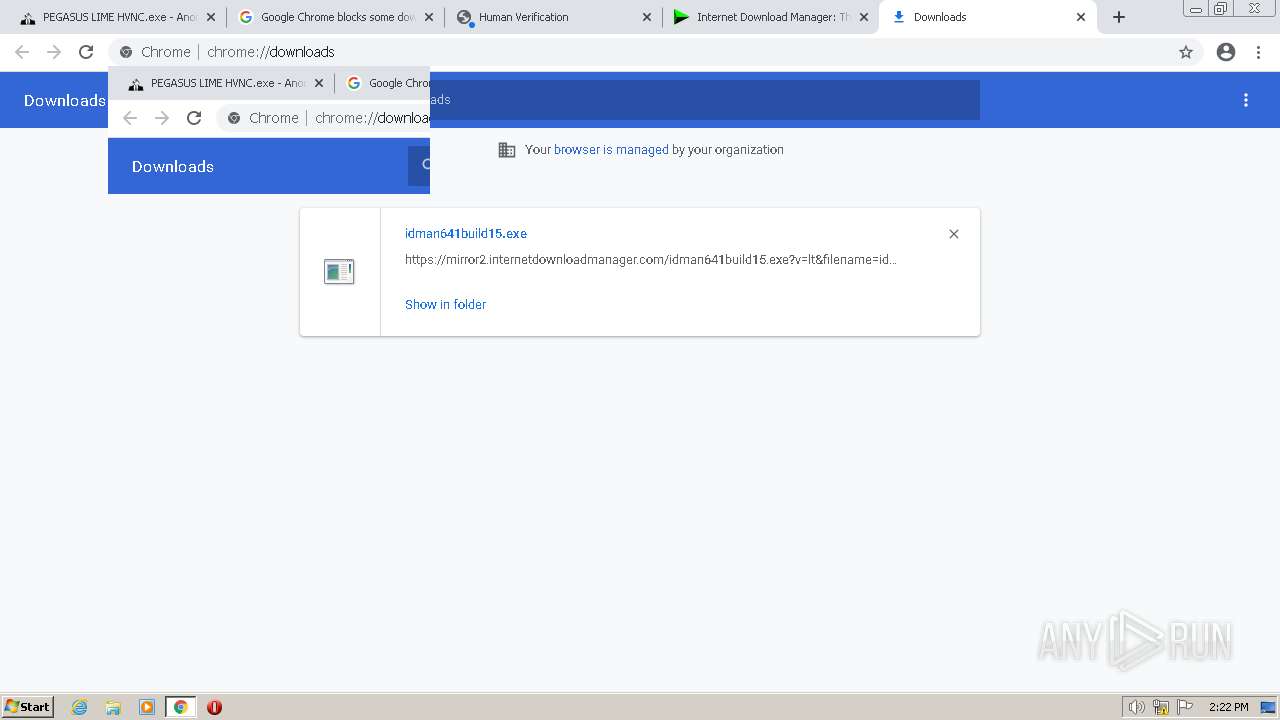The height and width of the screenshot is (720, 1280).
Task: Close the Internet Download Manager tab
Action: coord(864,17)
